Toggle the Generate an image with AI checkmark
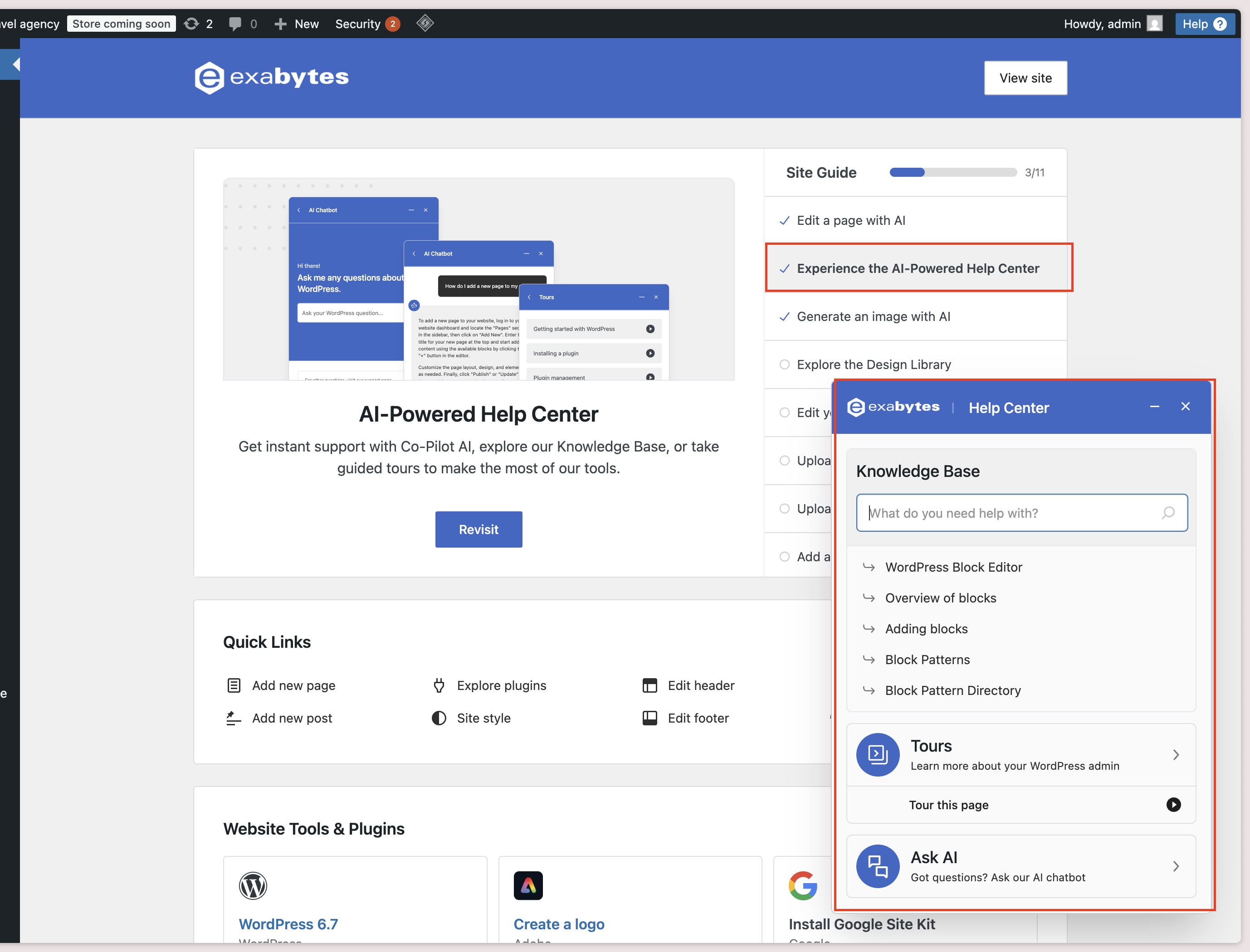1250x952 pixels. (x=784, y=317)
